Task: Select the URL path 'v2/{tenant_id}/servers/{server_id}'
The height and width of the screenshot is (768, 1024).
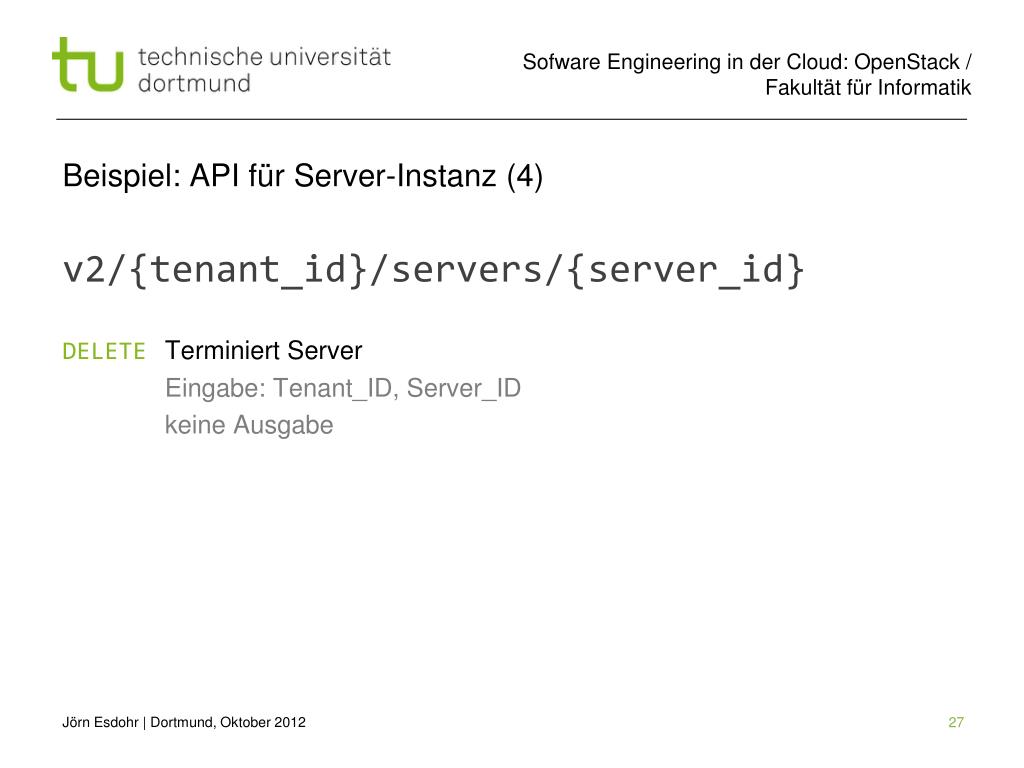Action: coord(433,270)
